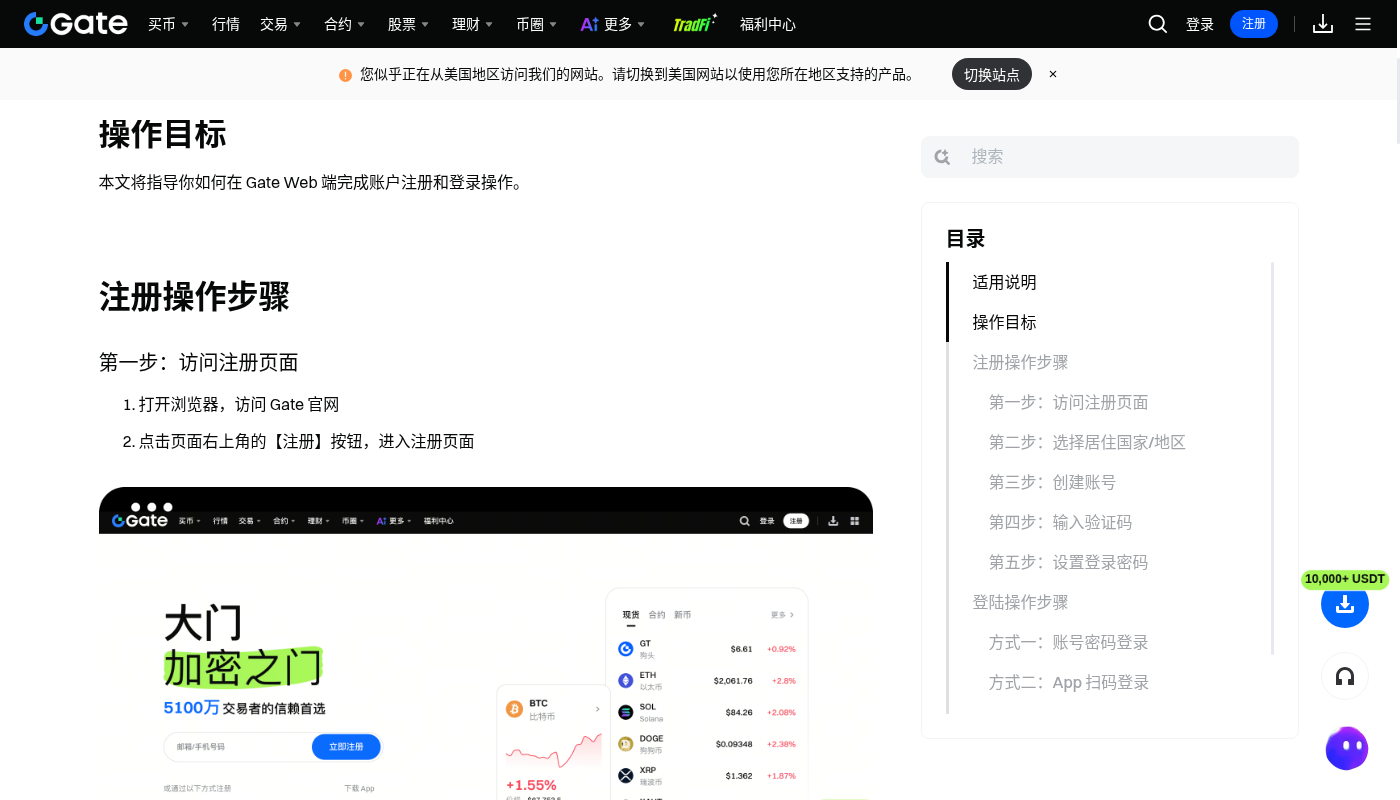The height and width of the screenshot is (800, 1400).
Task: Click the blue 注册 button
Action: click(x=1254, y=24)
